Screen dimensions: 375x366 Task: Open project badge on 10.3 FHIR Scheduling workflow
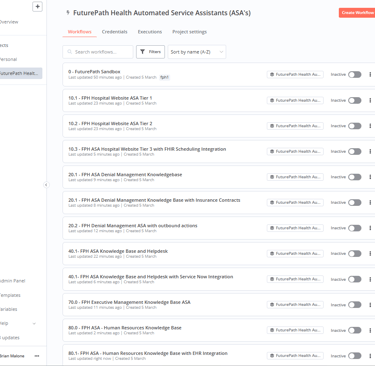[x=295, y=151]
